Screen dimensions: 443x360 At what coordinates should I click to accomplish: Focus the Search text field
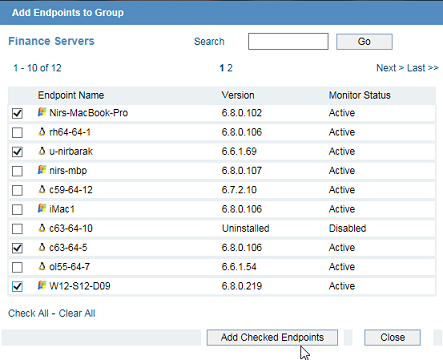coord(288,41)
